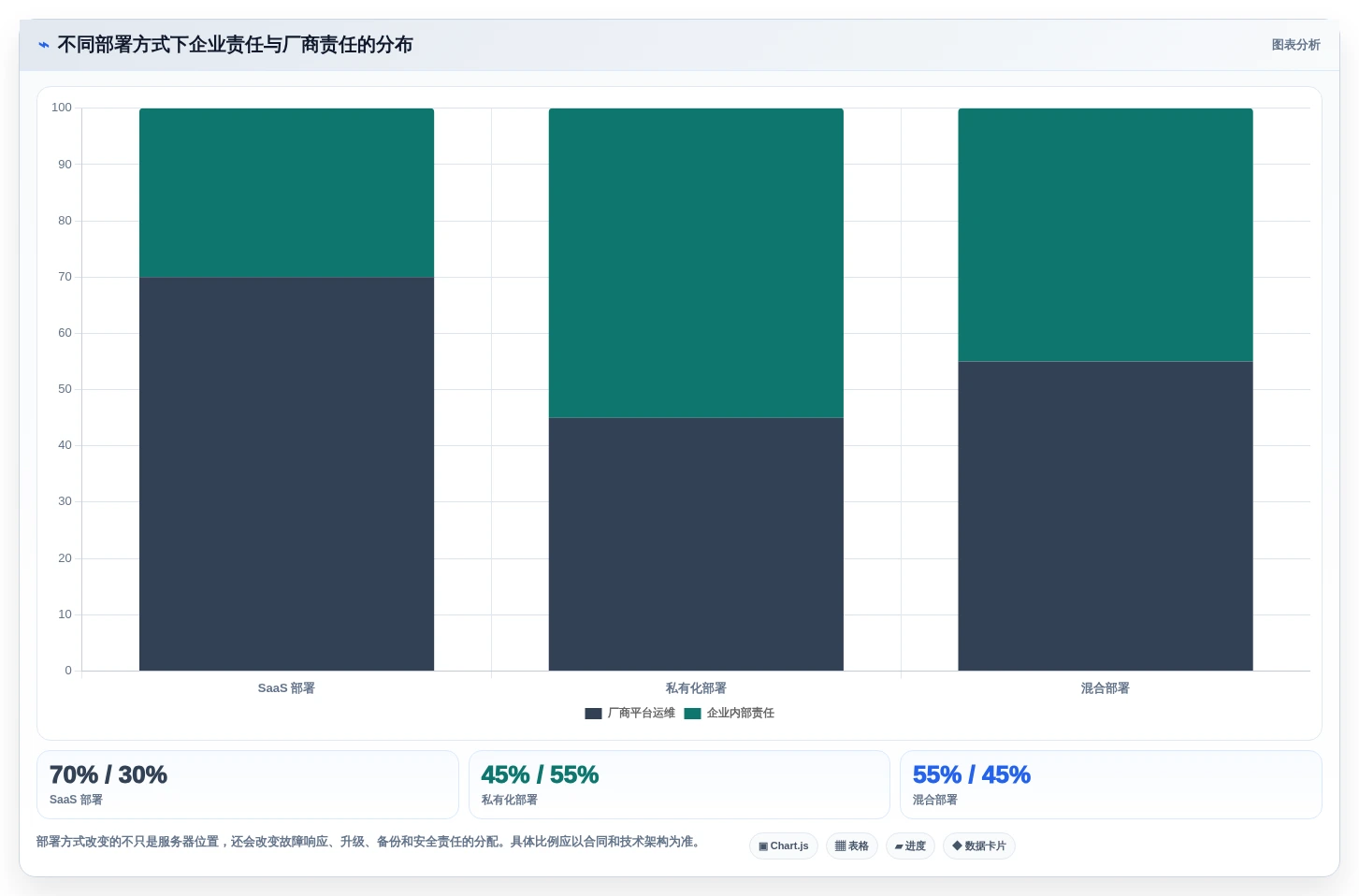This screenshot has height=896, width=1359.
Task: Click the green segment of SaaS 部署 bar
Action: (x=286, y=193)
